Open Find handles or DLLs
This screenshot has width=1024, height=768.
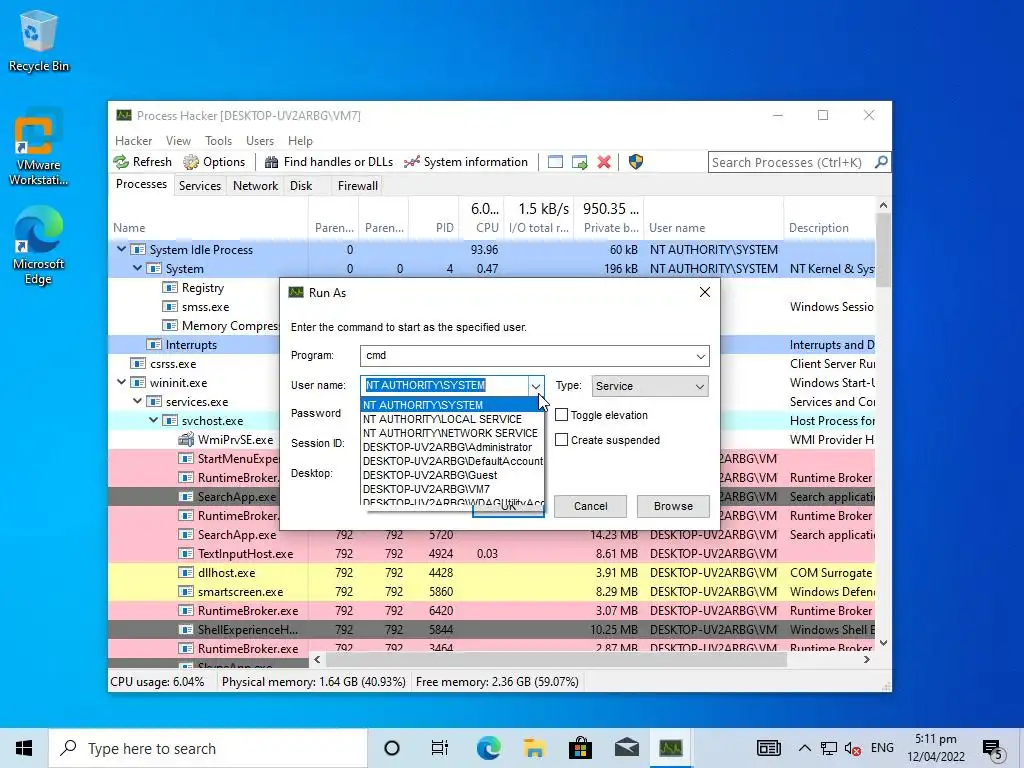329,162
